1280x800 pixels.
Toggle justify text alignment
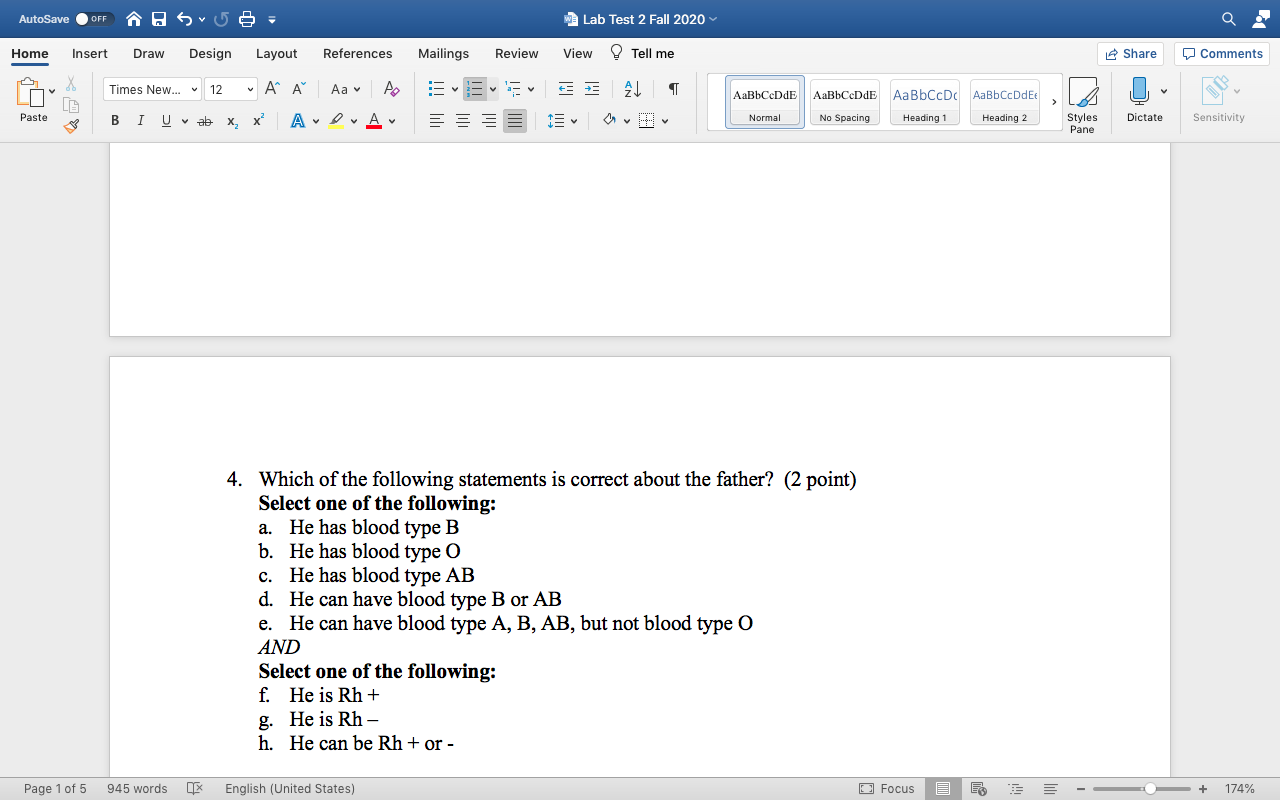point(514,121)
